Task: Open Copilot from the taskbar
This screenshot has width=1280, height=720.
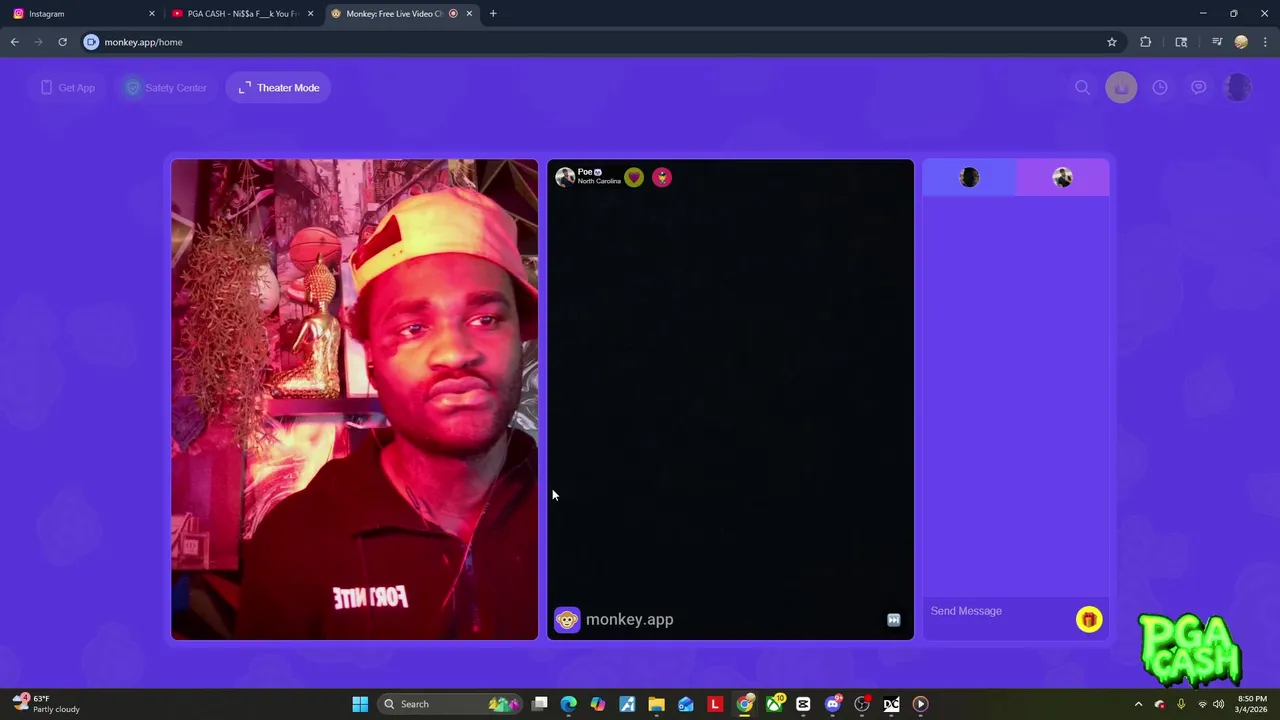Action: coord(598,704)
